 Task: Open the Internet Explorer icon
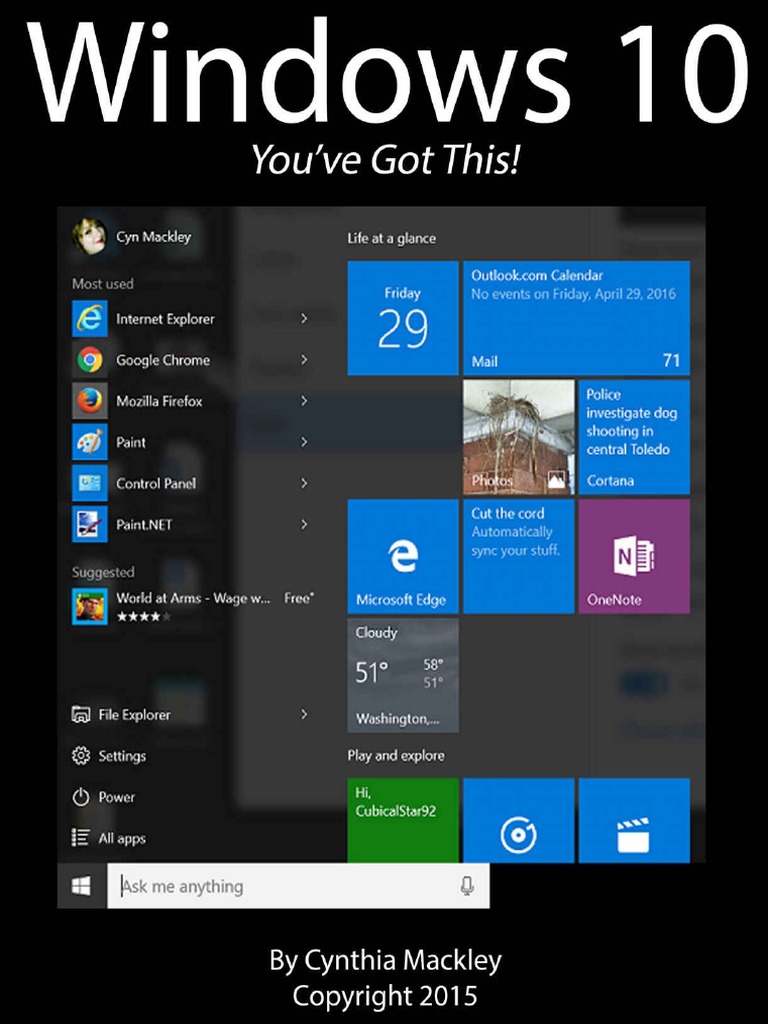click(x=89, y=319)
